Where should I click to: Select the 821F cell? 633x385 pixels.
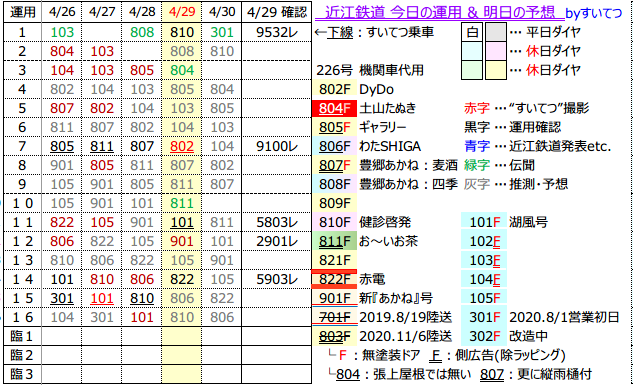pyautogui.click(x=334, y=260)
